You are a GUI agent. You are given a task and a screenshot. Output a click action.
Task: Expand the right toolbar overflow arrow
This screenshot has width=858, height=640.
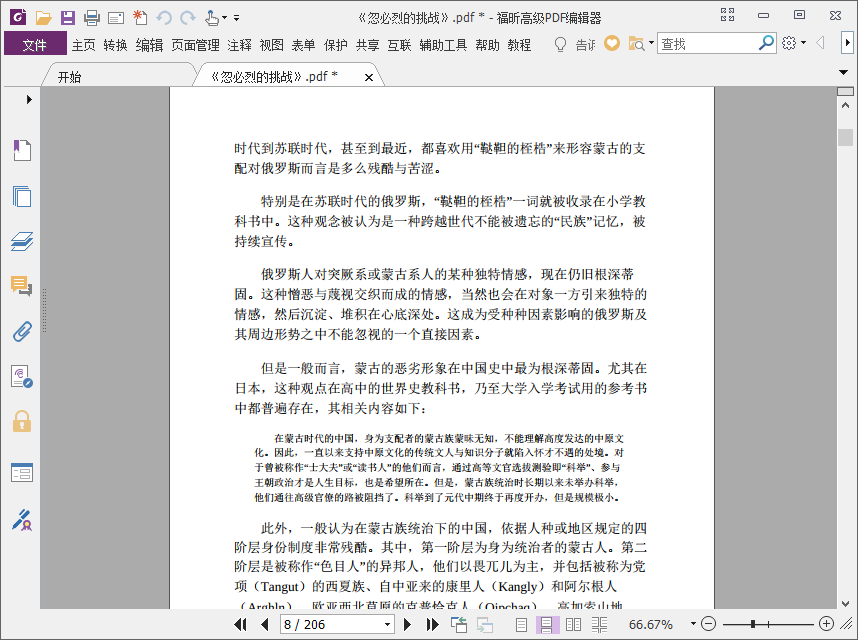click(847, 43)
